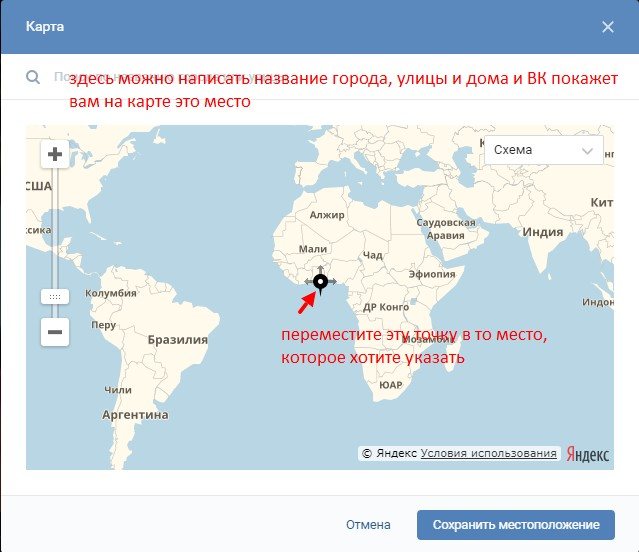Click the chevron arrow beside Схема

587,151
